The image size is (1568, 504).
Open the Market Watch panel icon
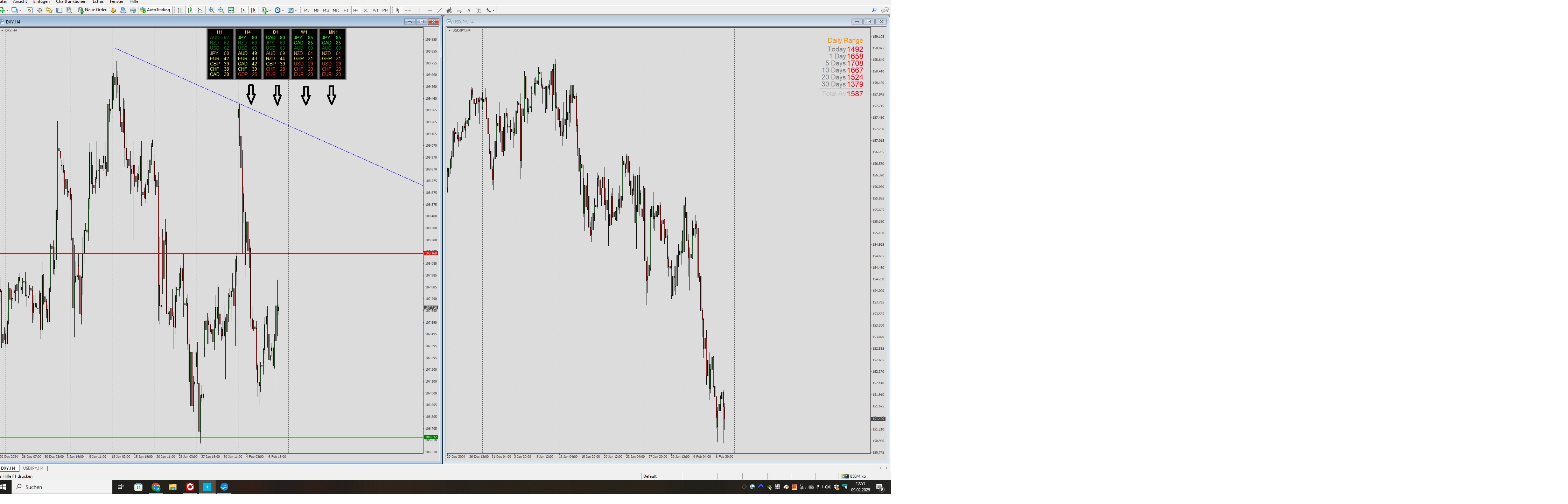pyautogui.click(x=30, y=10)
